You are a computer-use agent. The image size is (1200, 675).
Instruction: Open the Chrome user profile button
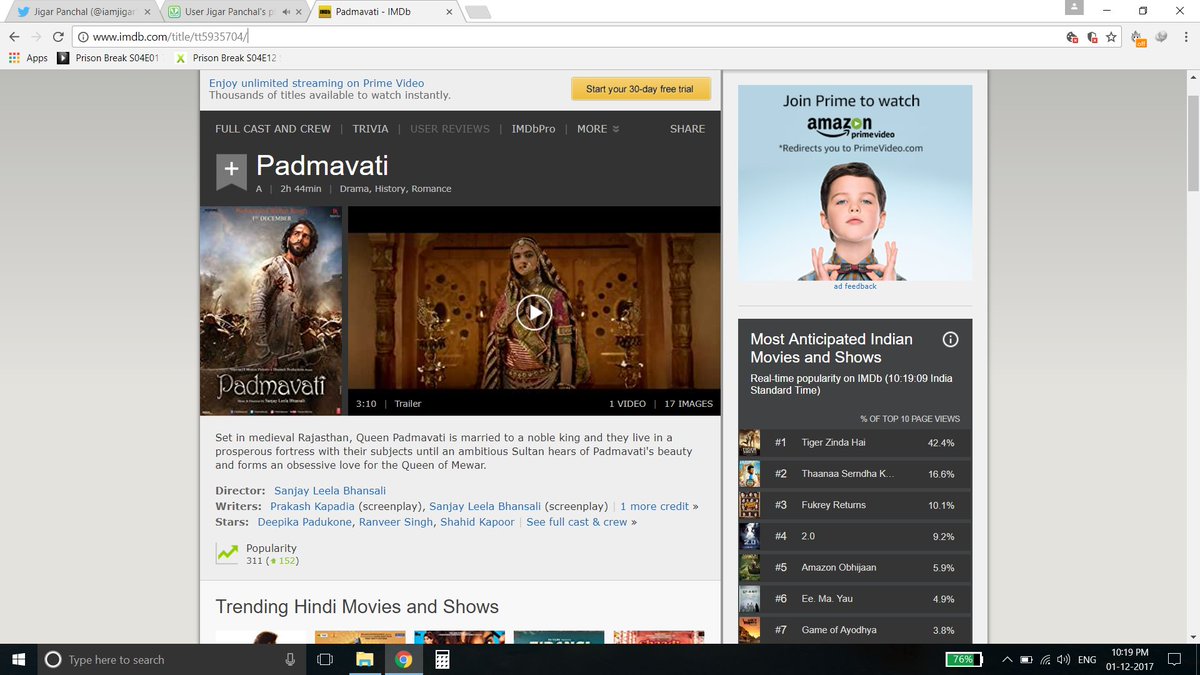coord(1074,7)
